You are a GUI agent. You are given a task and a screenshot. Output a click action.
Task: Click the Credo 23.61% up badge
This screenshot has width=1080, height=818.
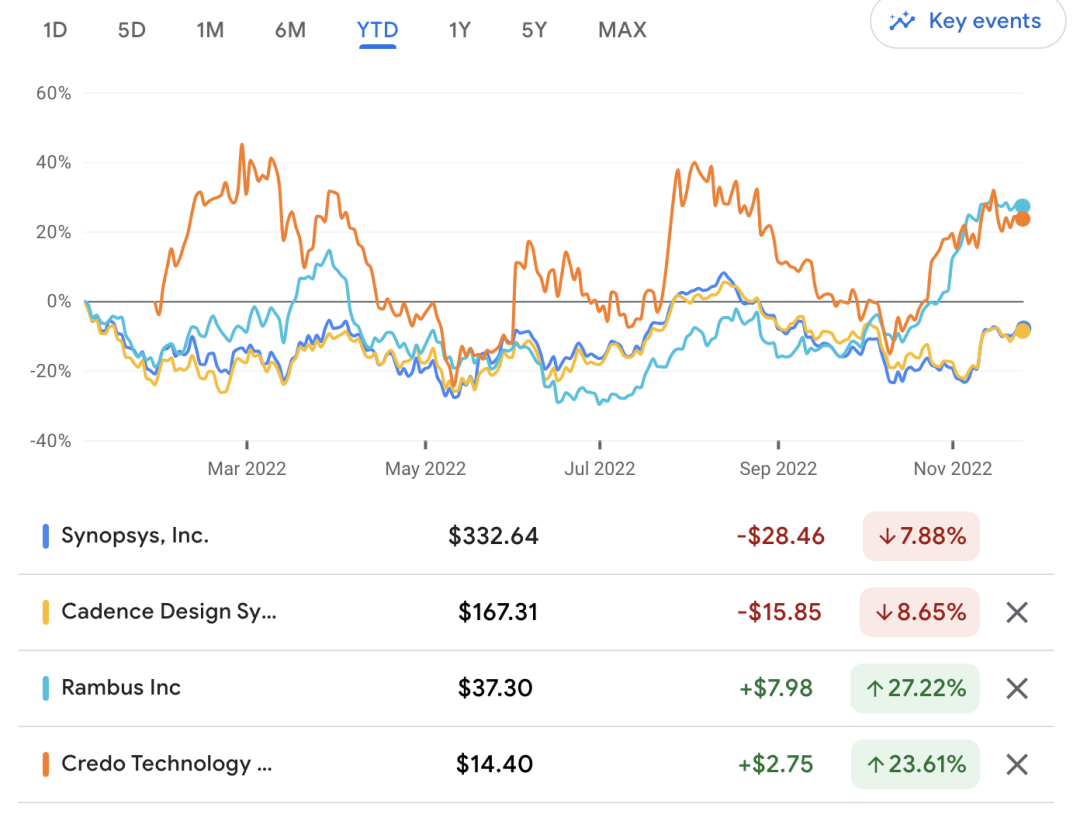coord(915,764)
